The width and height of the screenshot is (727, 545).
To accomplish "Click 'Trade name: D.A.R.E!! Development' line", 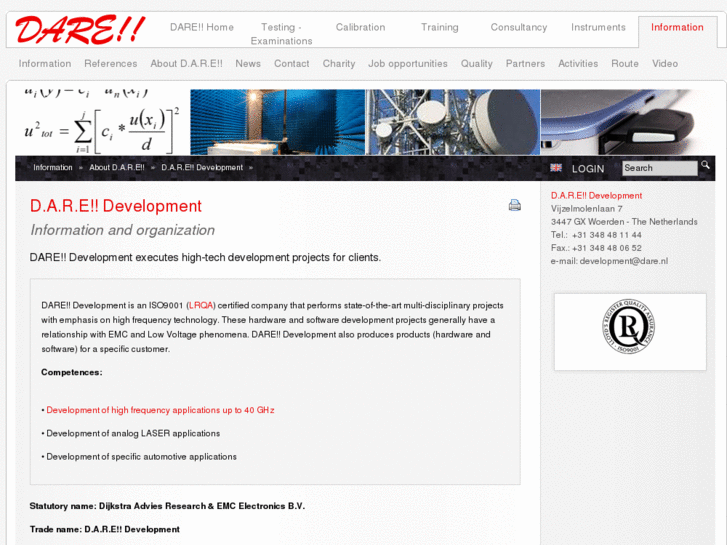I will point(105,529).
